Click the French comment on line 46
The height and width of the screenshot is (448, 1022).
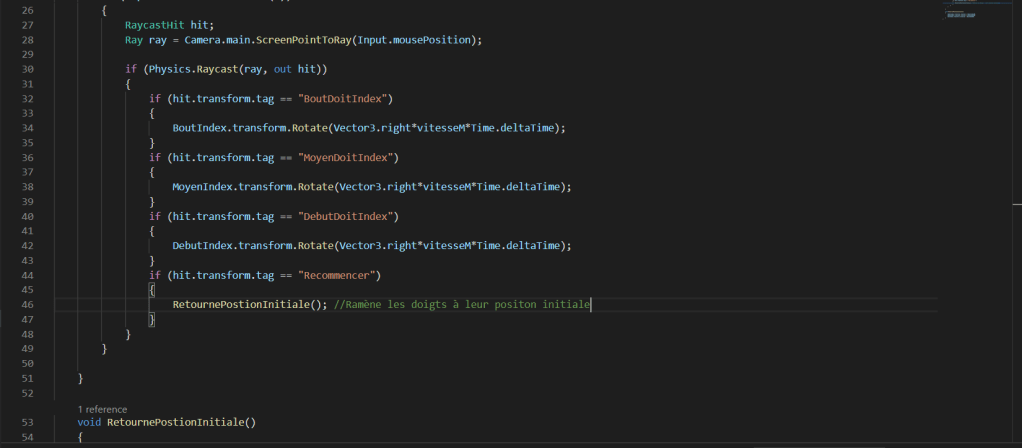(x=462, y=305)
